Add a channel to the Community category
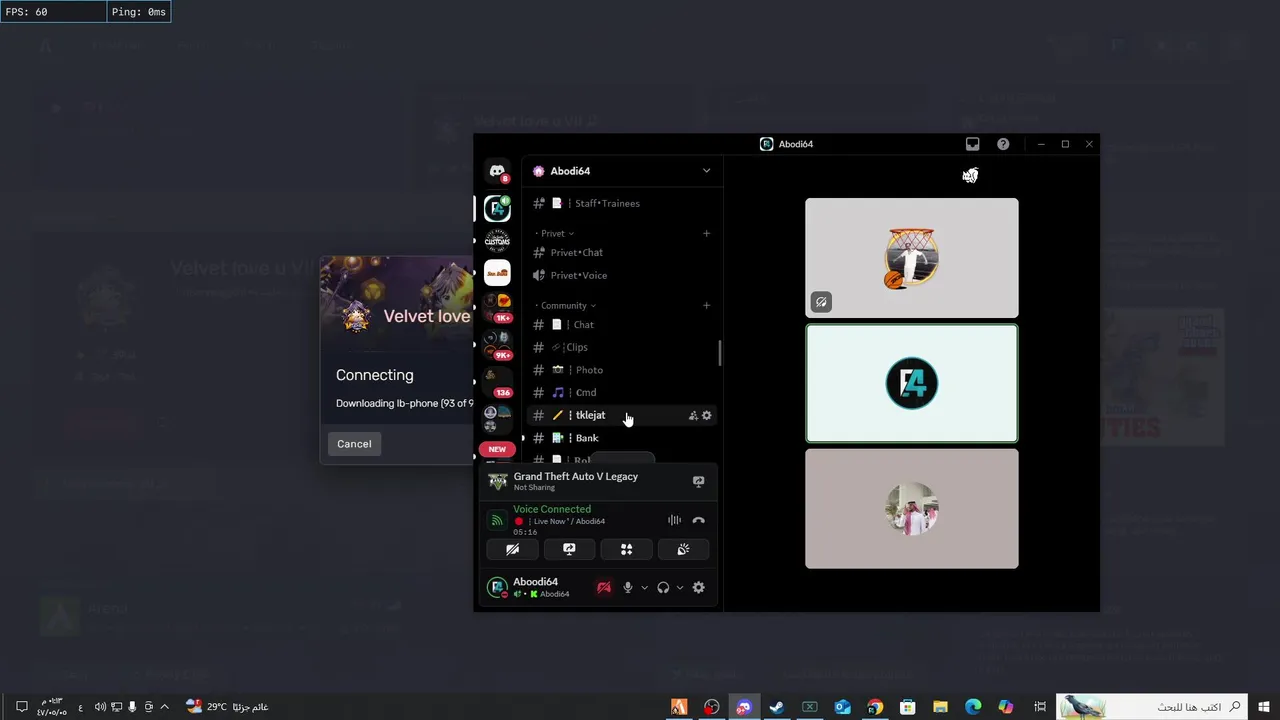 tap(706, 305)
